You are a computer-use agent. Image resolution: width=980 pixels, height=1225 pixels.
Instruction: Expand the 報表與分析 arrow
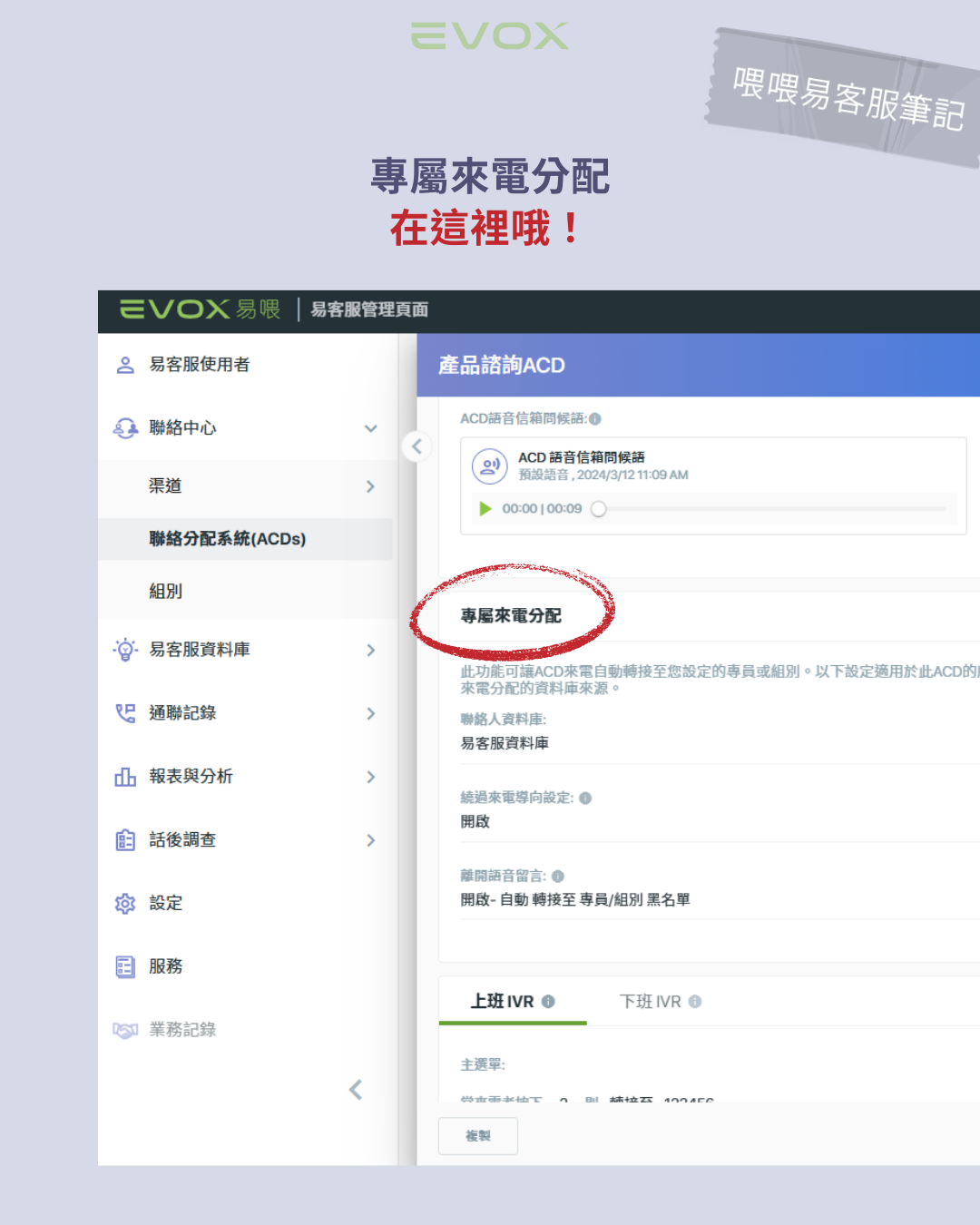click(x=370, y=777)
